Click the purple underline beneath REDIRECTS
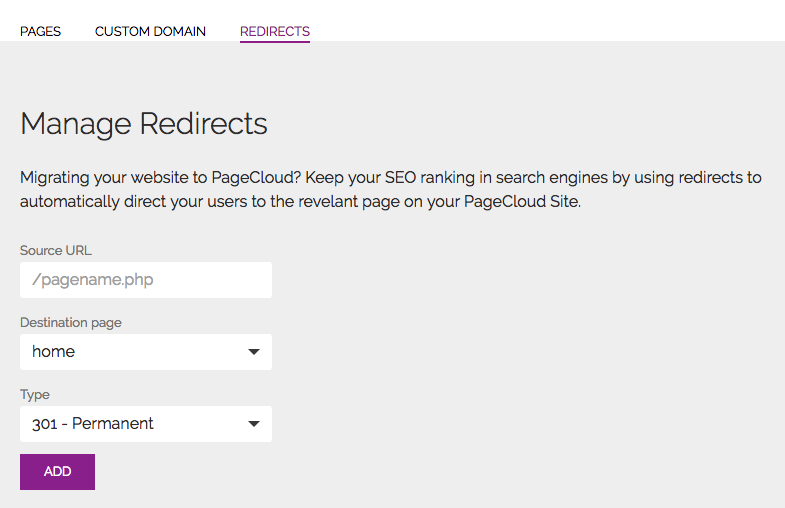Viewport: 785px width, 508px height. 275,42
